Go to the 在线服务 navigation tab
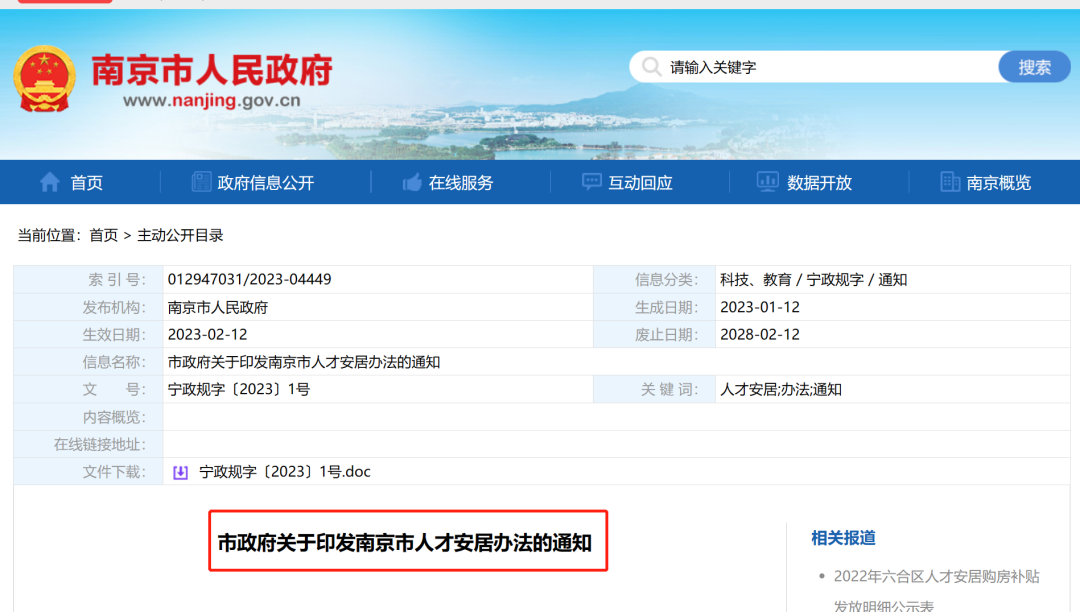Screen dimensions: 1080x612 (x=461, y=183)
